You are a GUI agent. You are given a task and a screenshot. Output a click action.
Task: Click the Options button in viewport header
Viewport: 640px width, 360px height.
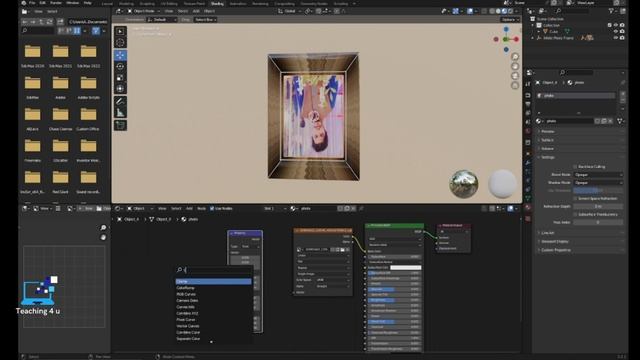point(510,20)
